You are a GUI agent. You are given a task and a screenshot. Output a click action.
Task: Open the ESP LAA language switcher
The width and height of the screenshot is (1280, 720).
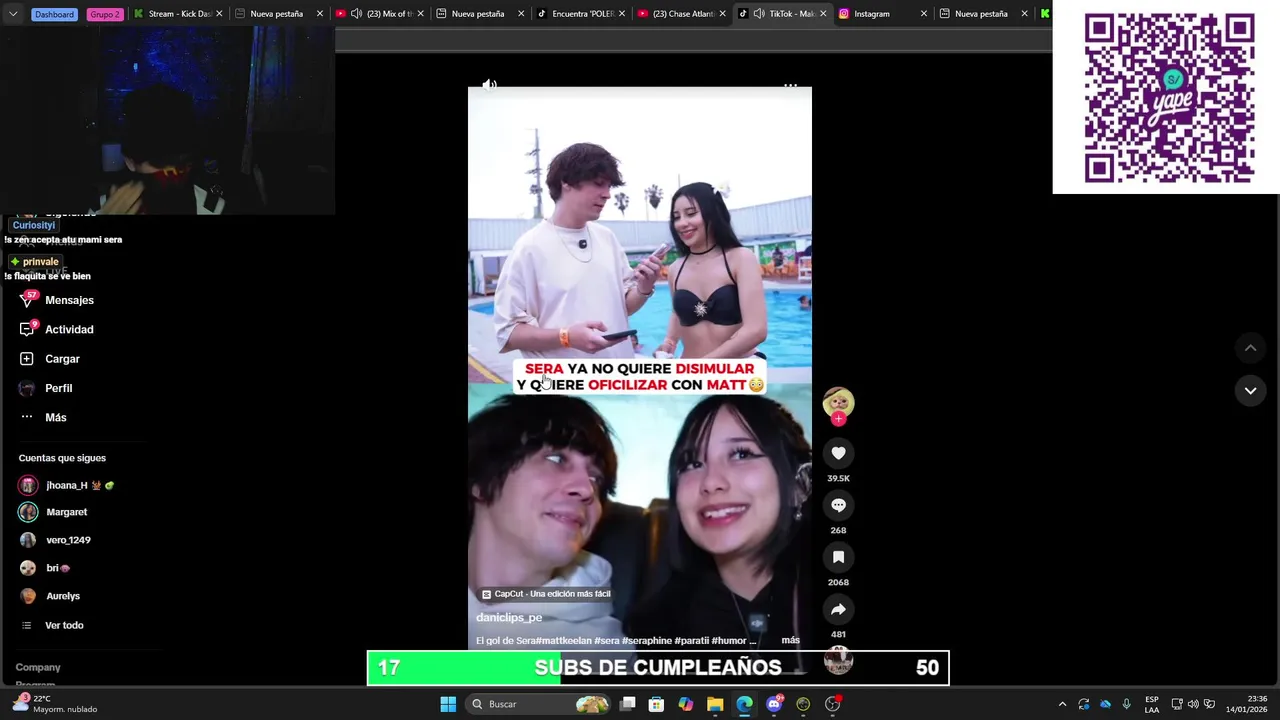[1152, 704]
